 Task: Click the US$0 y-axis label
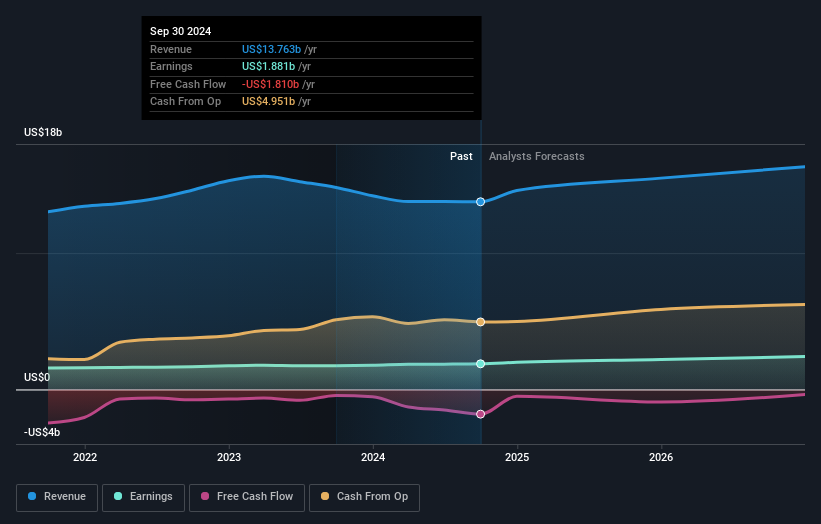click(37, 377)
